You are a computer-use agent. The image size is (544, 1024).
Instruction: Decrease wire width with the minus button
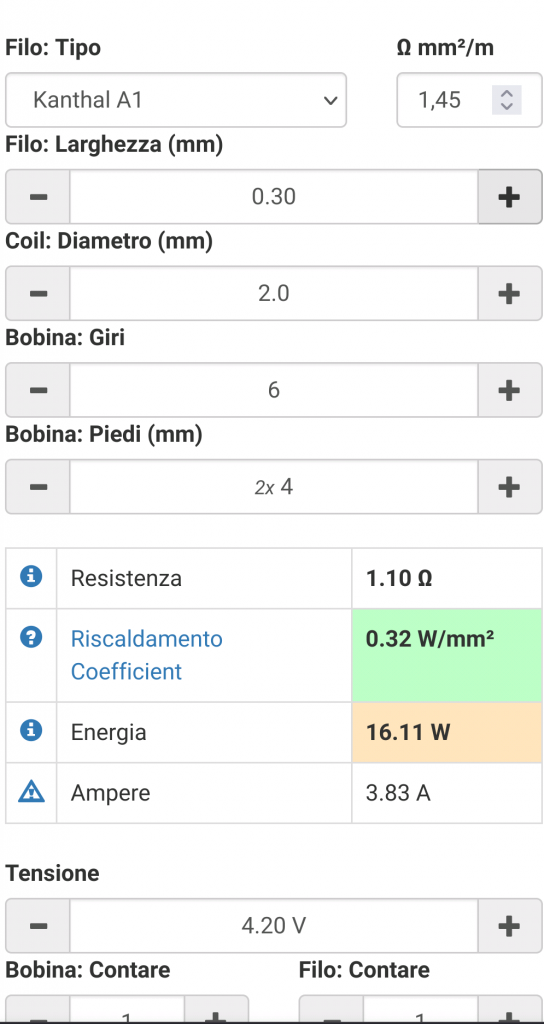point(38,197)
